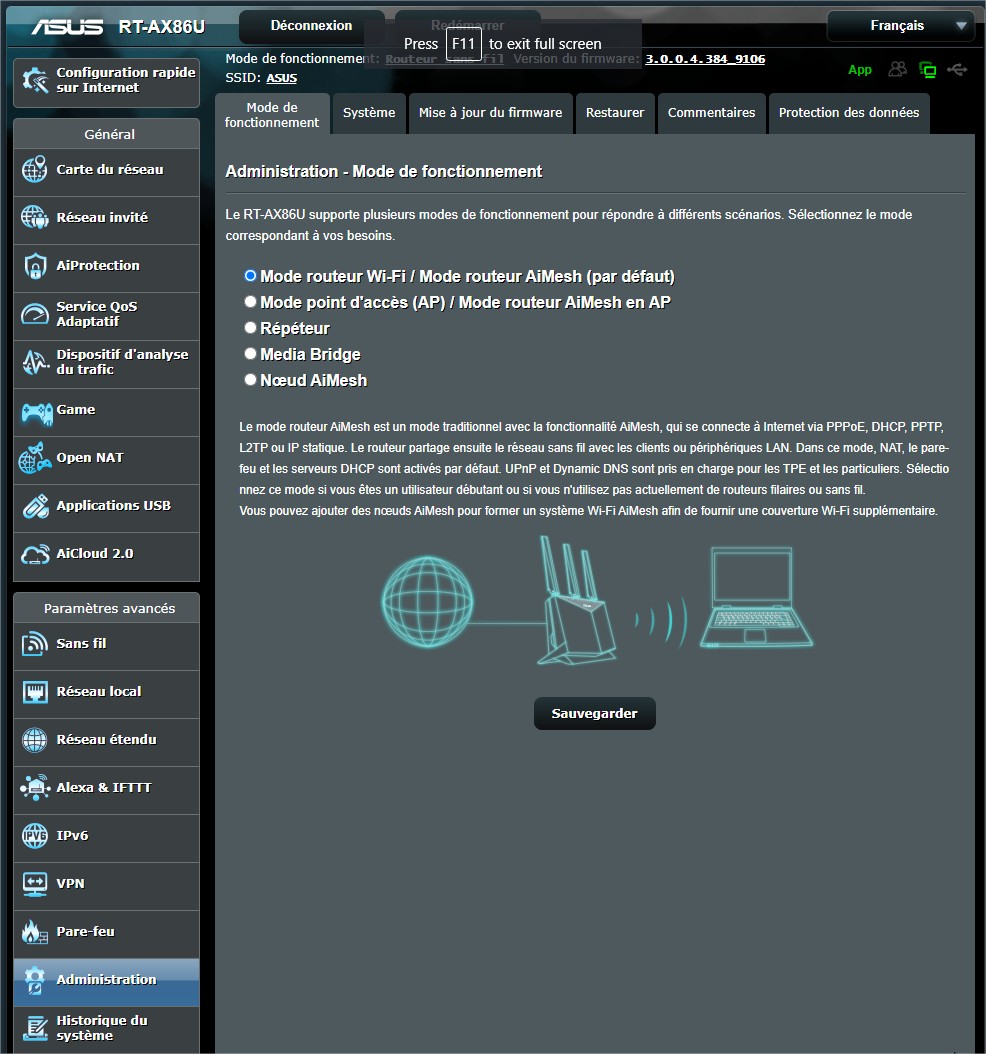
Task: Open AiProtection via its shield lock icon
Action: pos(35,266)
